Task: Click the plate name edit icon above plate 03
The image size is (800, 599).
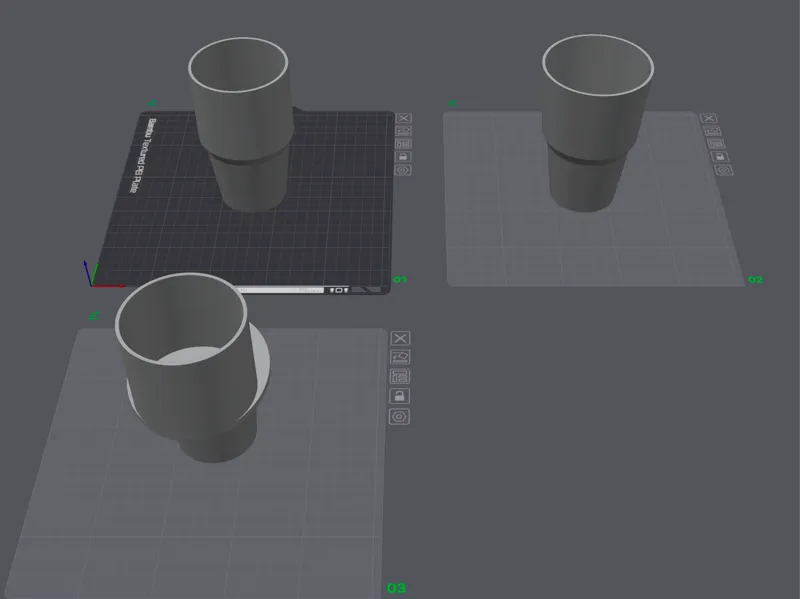Action: point(93,316)
